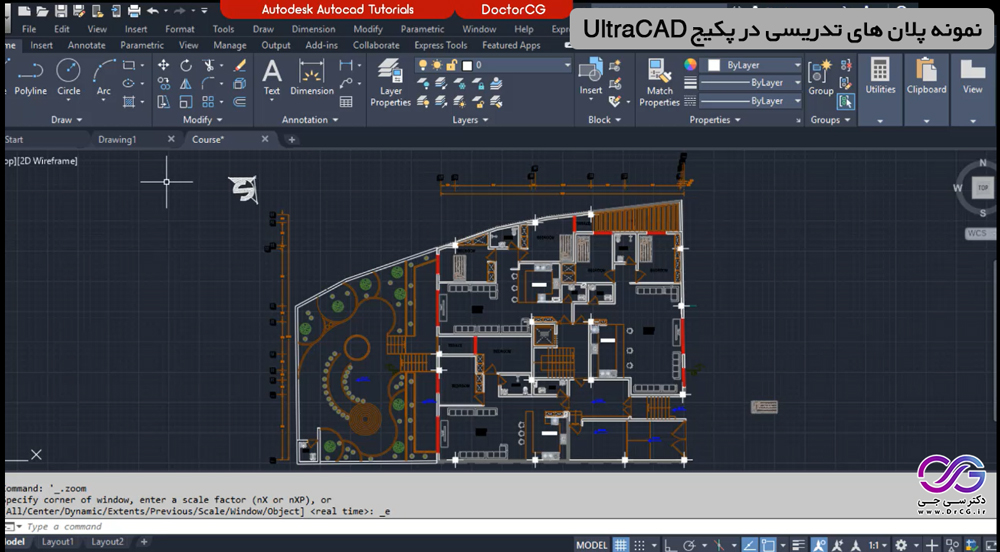The width and height of the screenshot is (1000, 552).
Task: Click TOP face on the ViewCube
Action: [982, 188]
